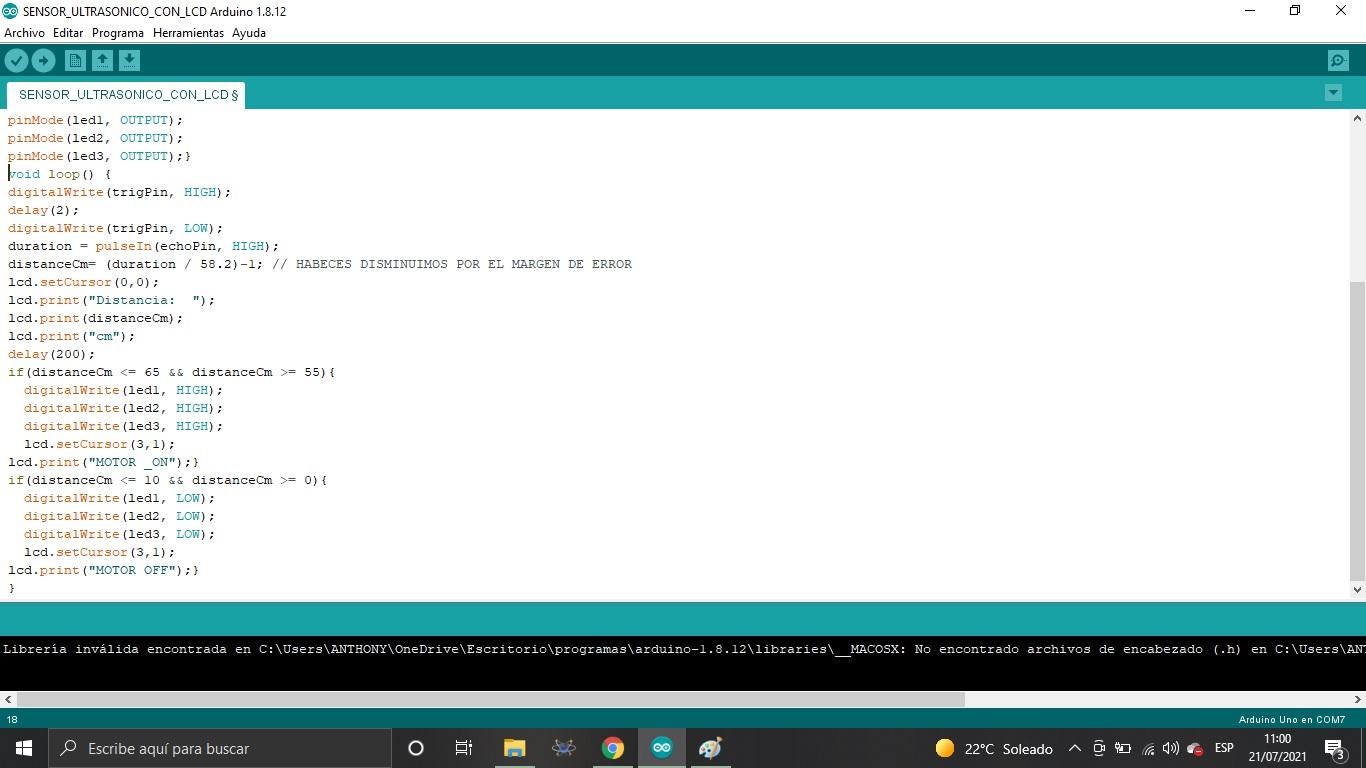Switch to the Arduino taskbar icon
This screenshot has width=1366, height=768.
coord(662,748)
